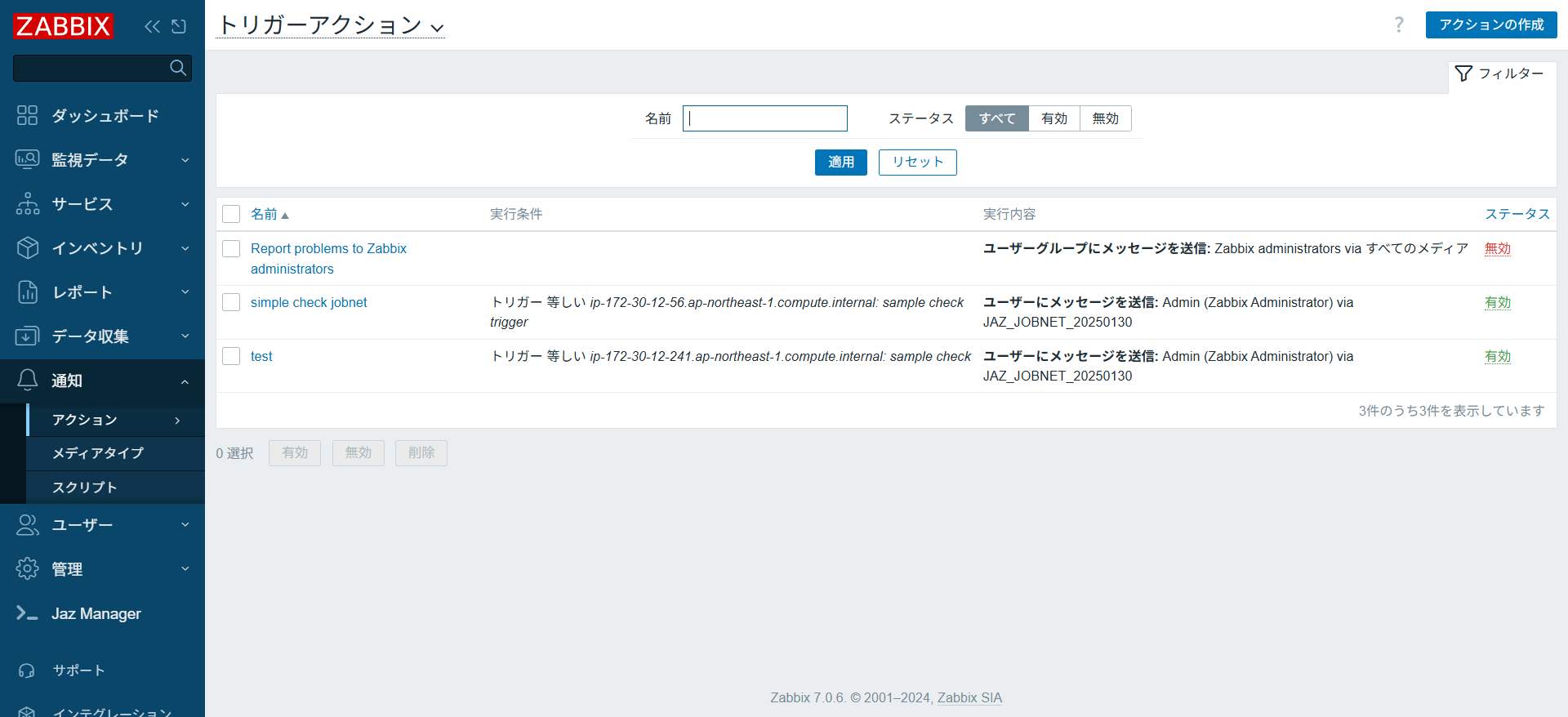Screen dimensions: 1568x717
Task: Select 無効 in the status filter
Action: [x=1105, y=118]
